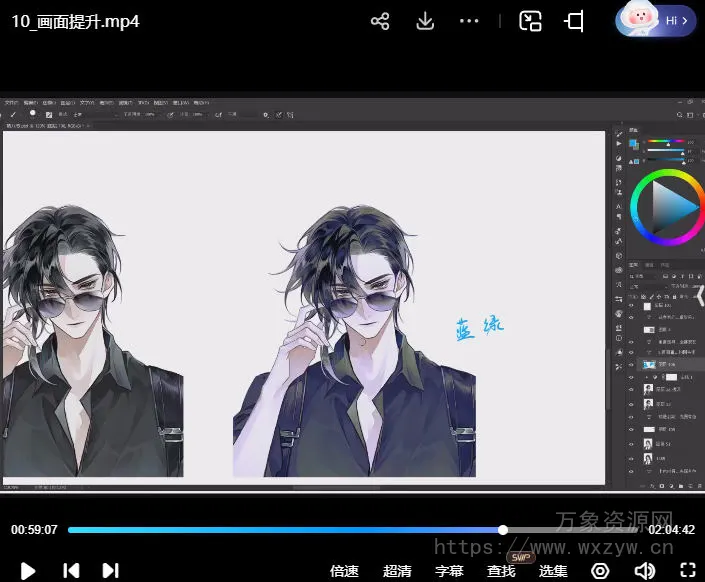705x582 pixels.
Task: Open the three-dot more options menu
Action: click(x=469, y=21)
